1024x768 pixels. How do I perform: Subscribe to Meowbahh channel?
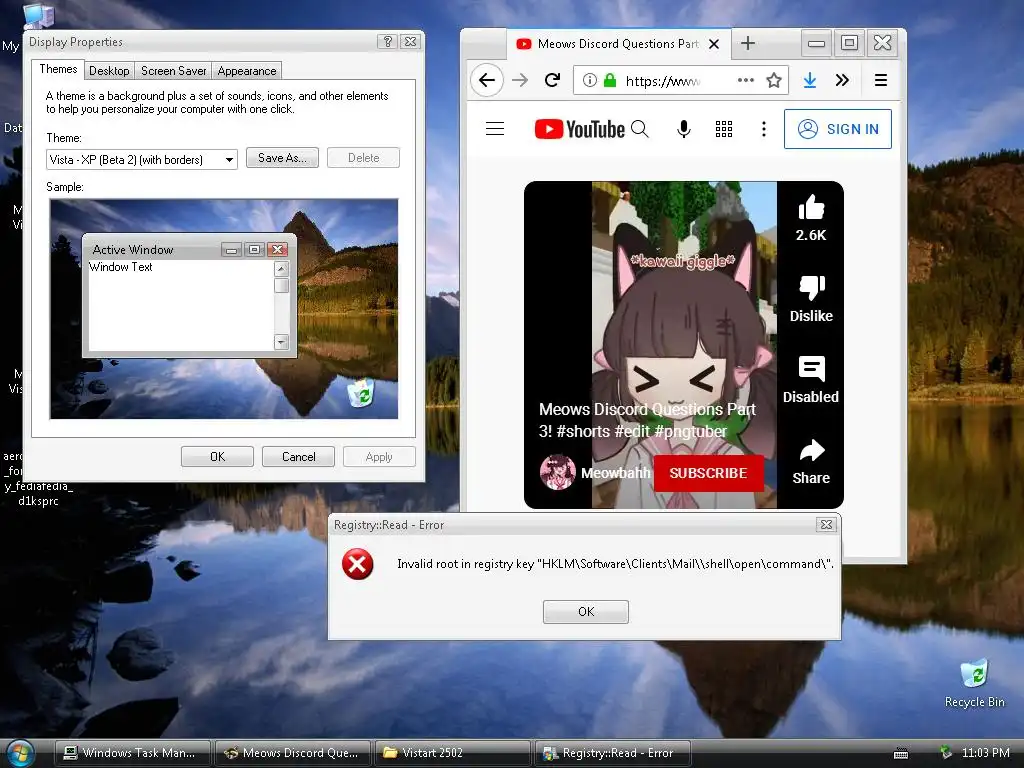(x=709, y=473)
